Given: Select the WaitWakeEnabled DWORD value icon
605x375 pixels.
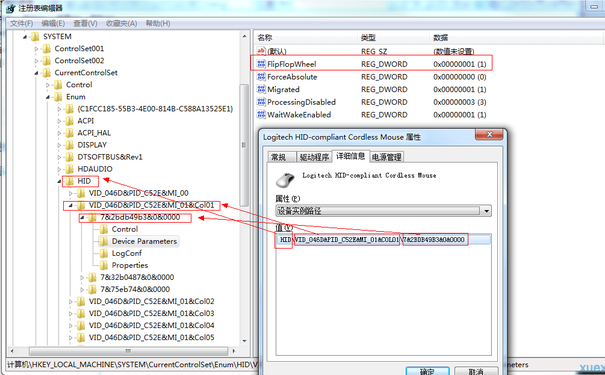Looking at the screenshot, I should (261, 115).
